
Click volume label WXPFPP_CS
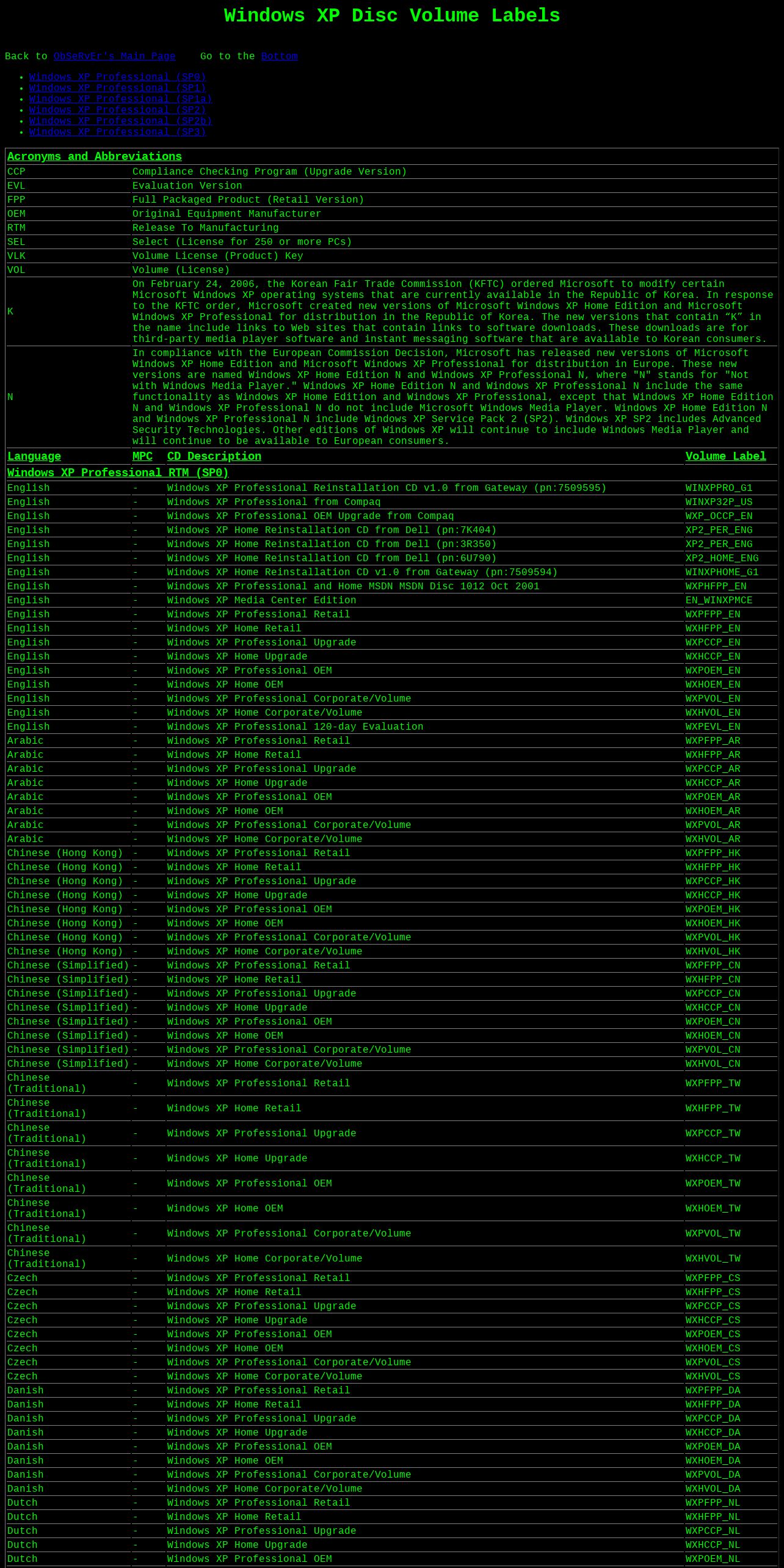713,1278
